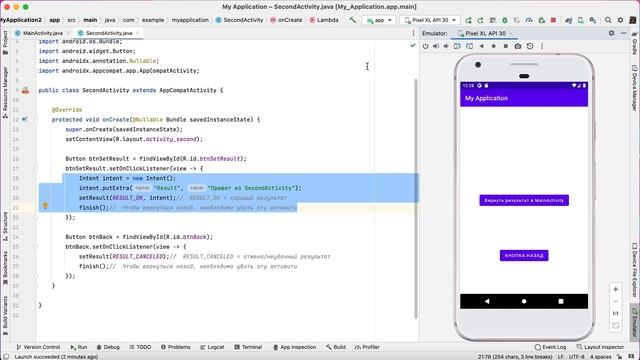This screenshot has height=360, width=640.
Task: Open Emulator panel settings gear
Action: pos(611,33)
